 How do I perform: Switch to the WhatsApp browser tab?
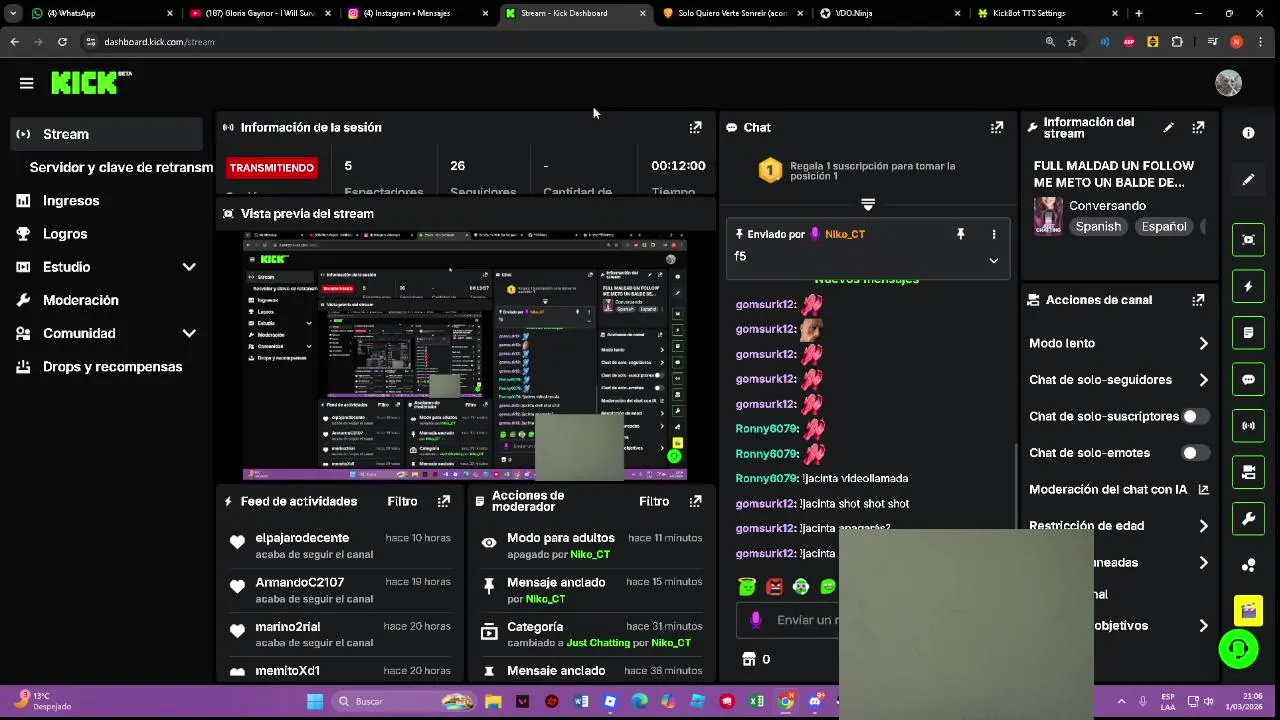point(100,13)
